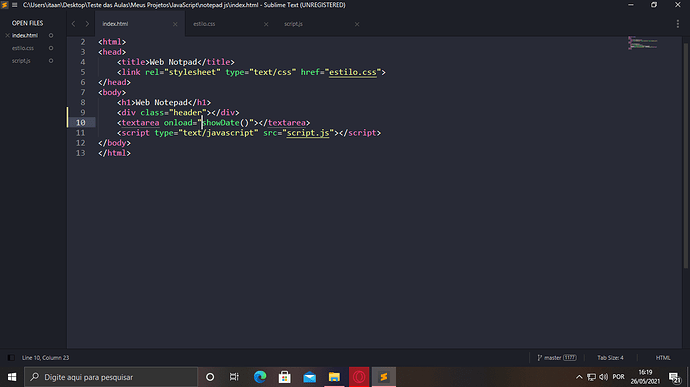Open Mail app from taskbar

[x=309, y=377]
